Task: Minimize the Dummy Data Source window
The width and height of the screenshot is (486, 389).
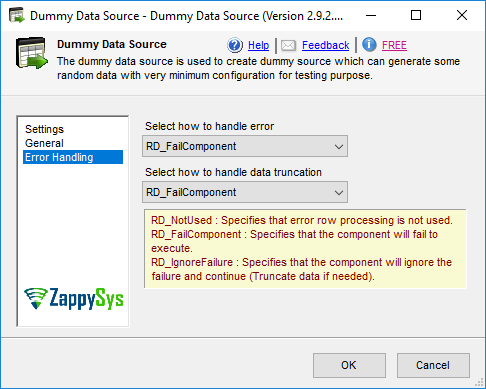Action: (x=371, y=15)
